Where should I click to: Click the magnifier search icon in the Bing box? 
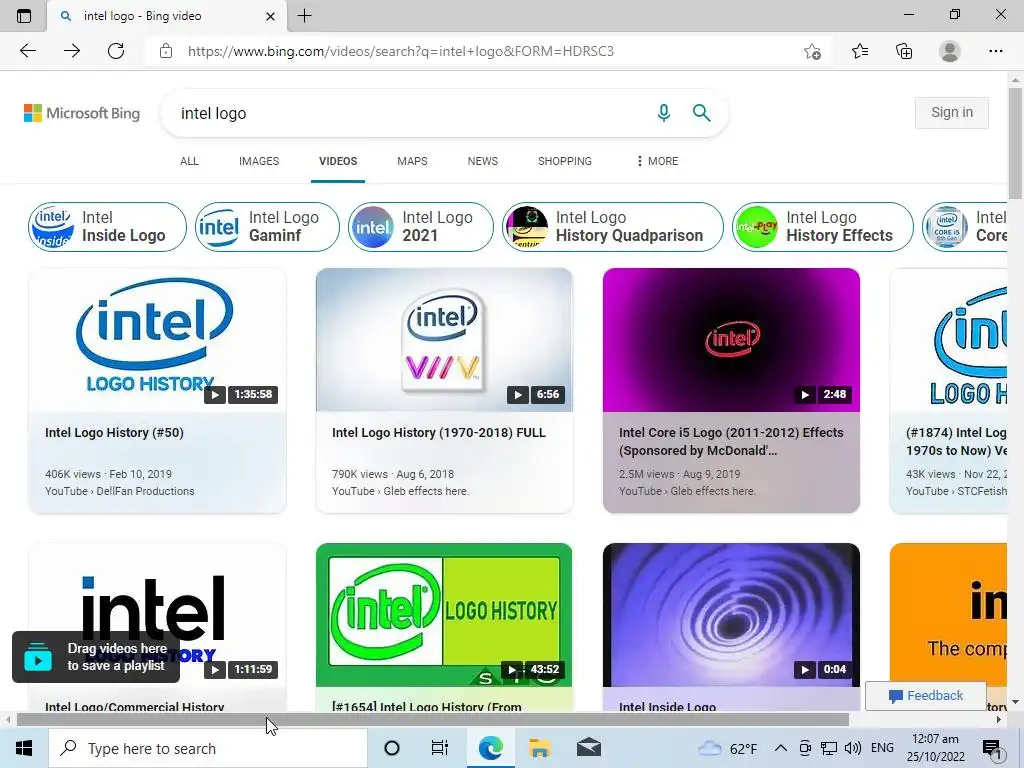point(701,113)
